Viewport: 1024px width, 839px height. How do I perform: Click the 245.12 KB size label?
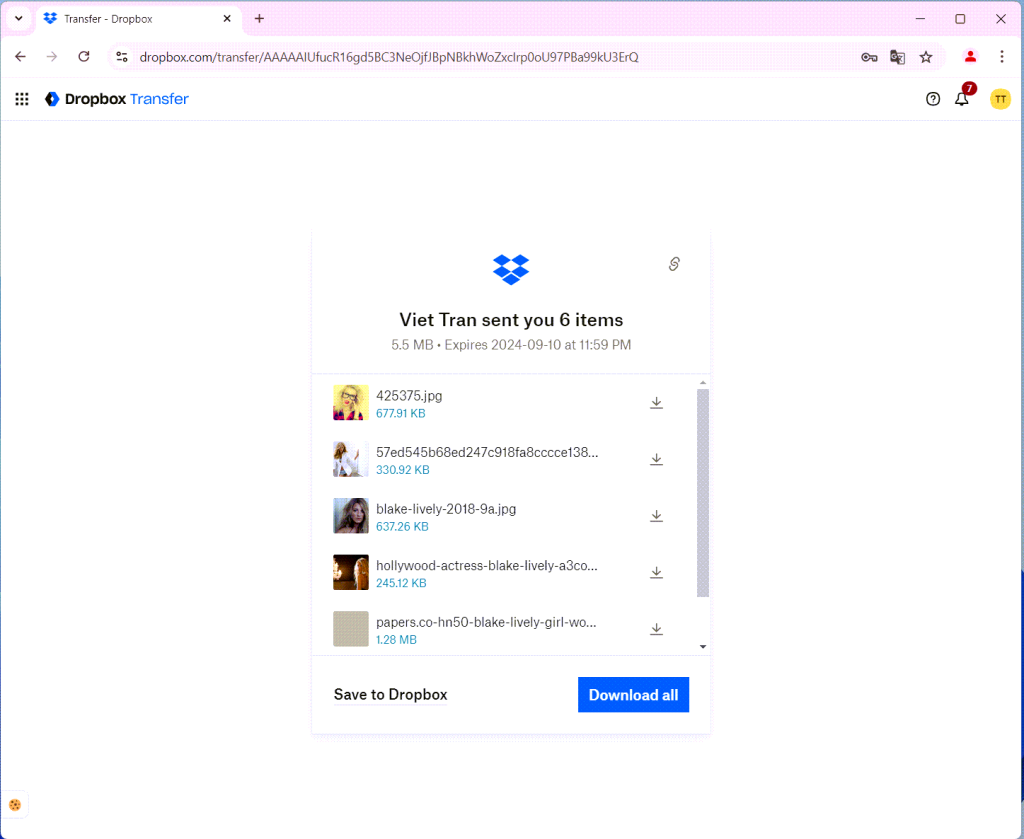pos(401,583)
